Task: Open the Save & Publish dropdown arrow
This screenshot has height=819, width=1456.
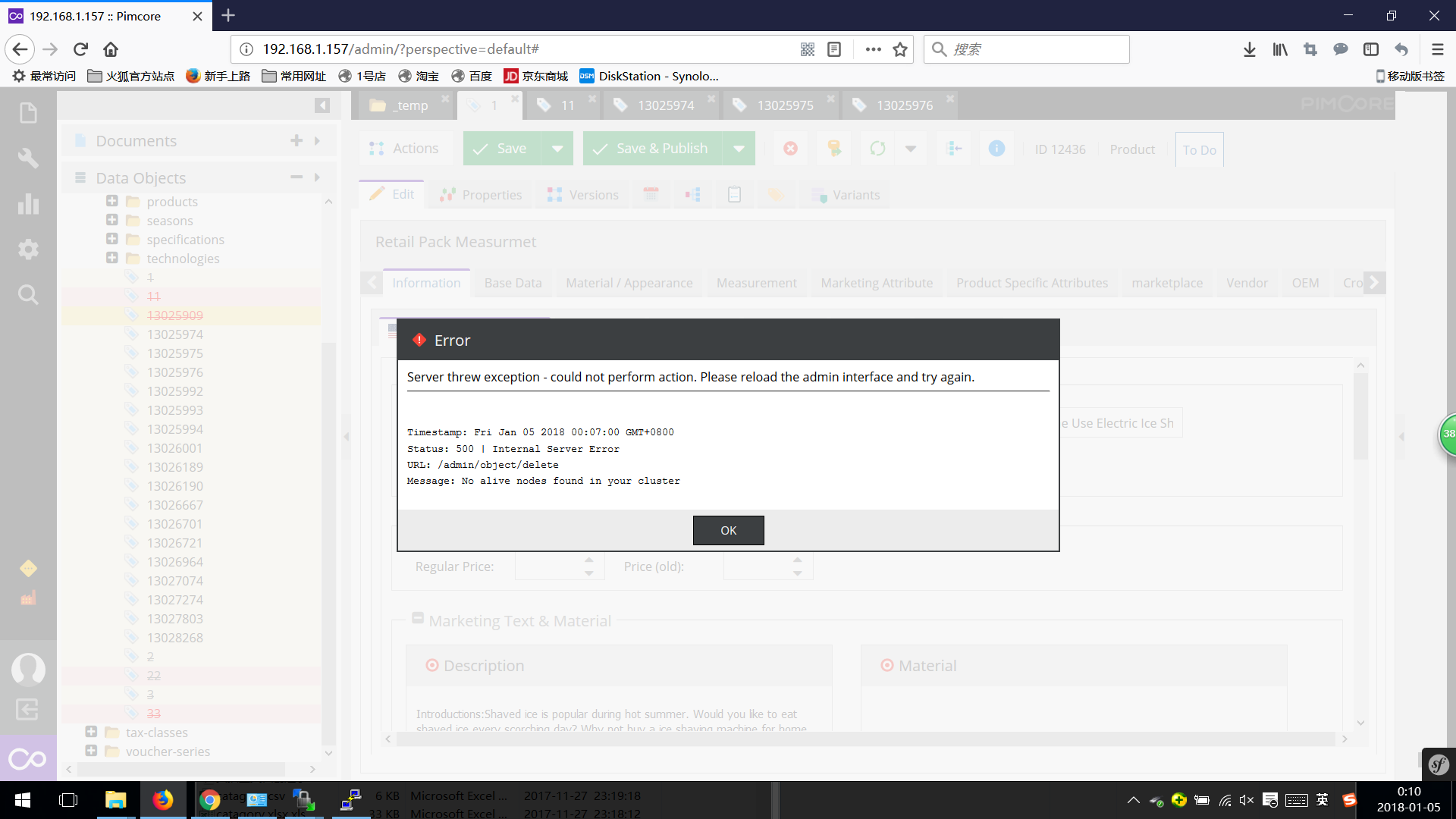Action: pos(739,149)
